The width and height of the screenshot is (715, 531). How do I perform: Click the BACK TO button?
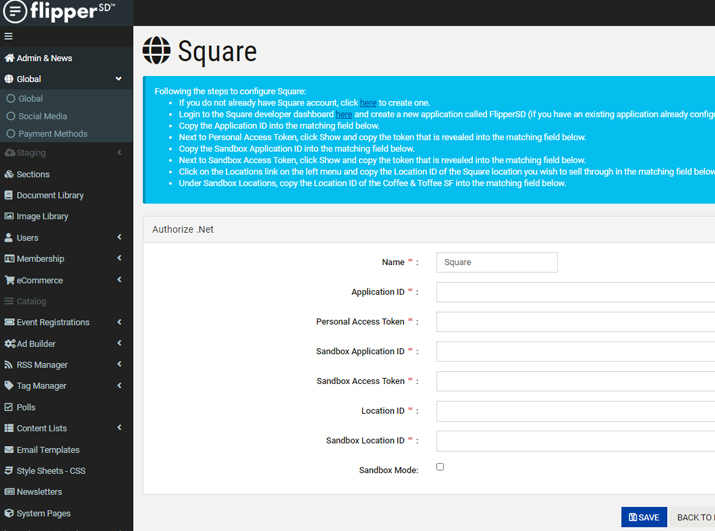click(x=692, y=517)
